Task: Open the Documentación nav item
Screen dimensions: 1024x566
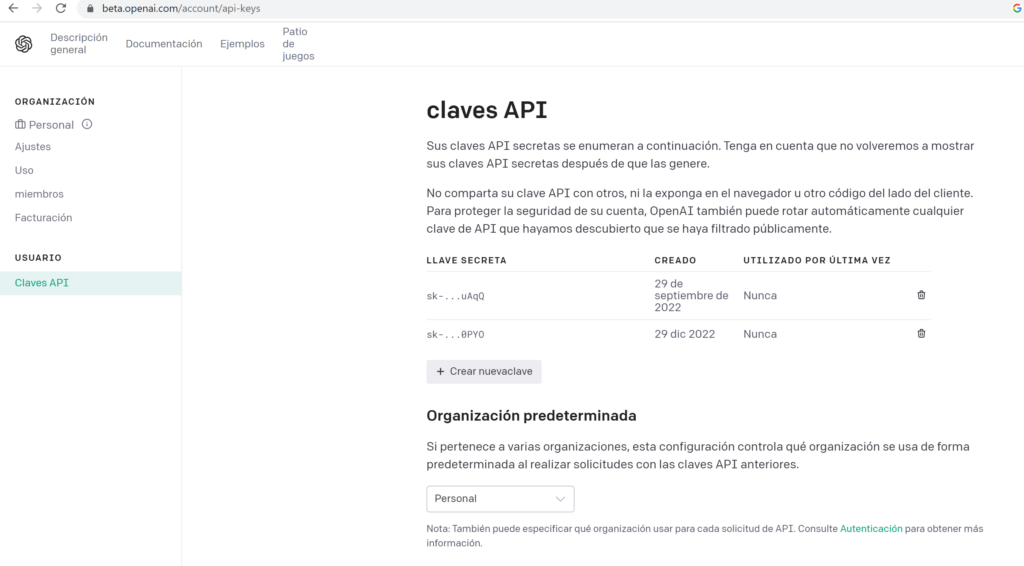Action: click(x=164, y=44)
